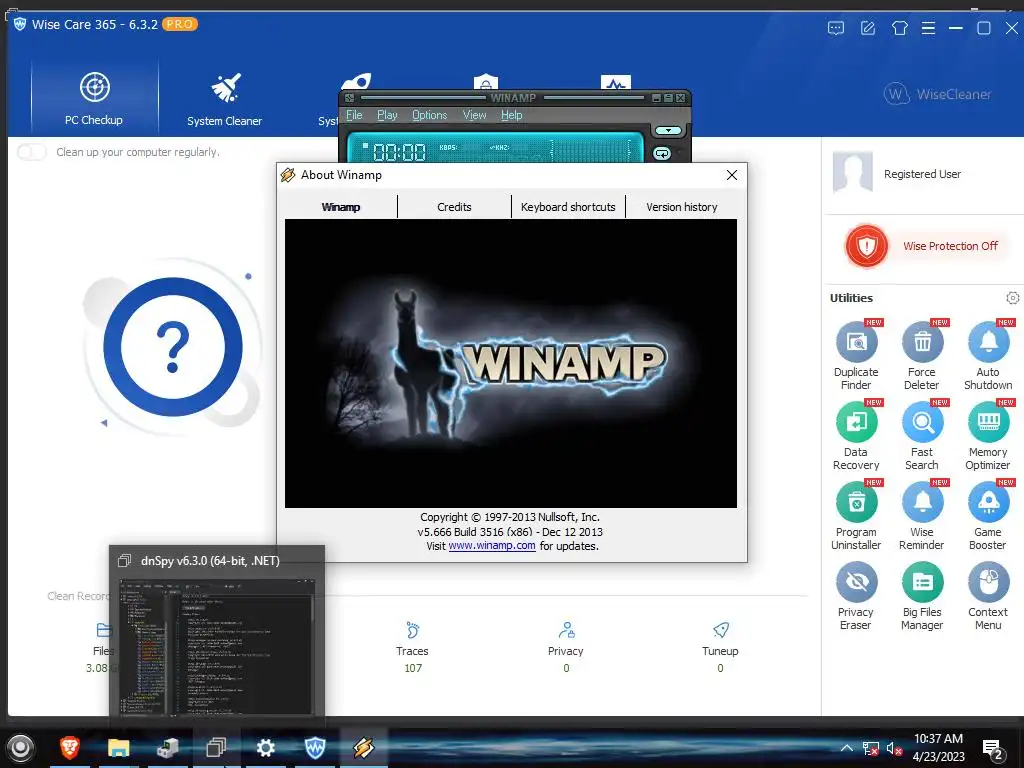The height and width of the screenshot is (768, 1024).
Task: Click the registered user avatar
Action: pyautogui.click(x=853, y=172)
